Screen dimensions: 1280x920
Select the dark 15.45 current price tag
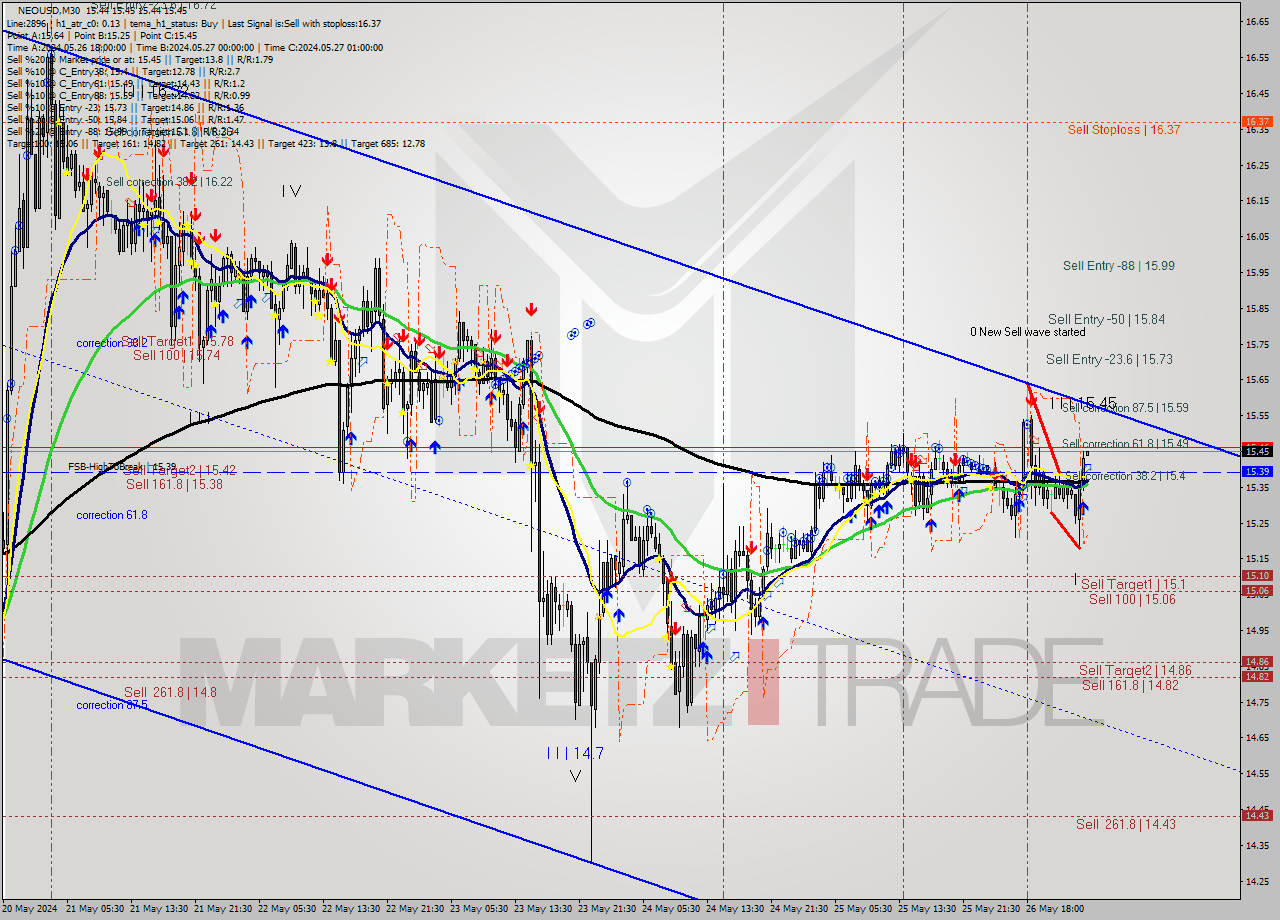pyautogui.click(x=1256, y=451)
